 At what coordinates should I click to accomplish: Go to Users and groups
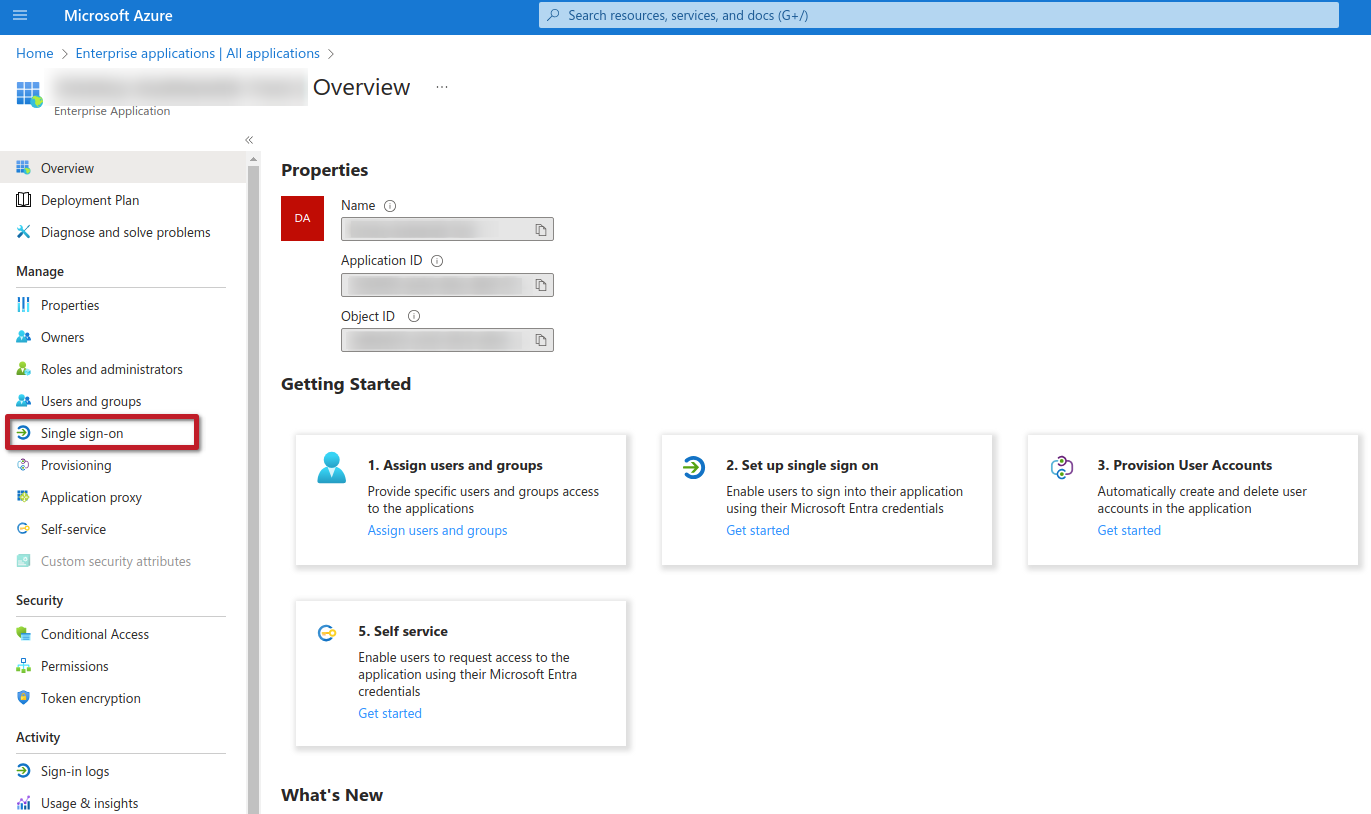click(x=91, y=401)
